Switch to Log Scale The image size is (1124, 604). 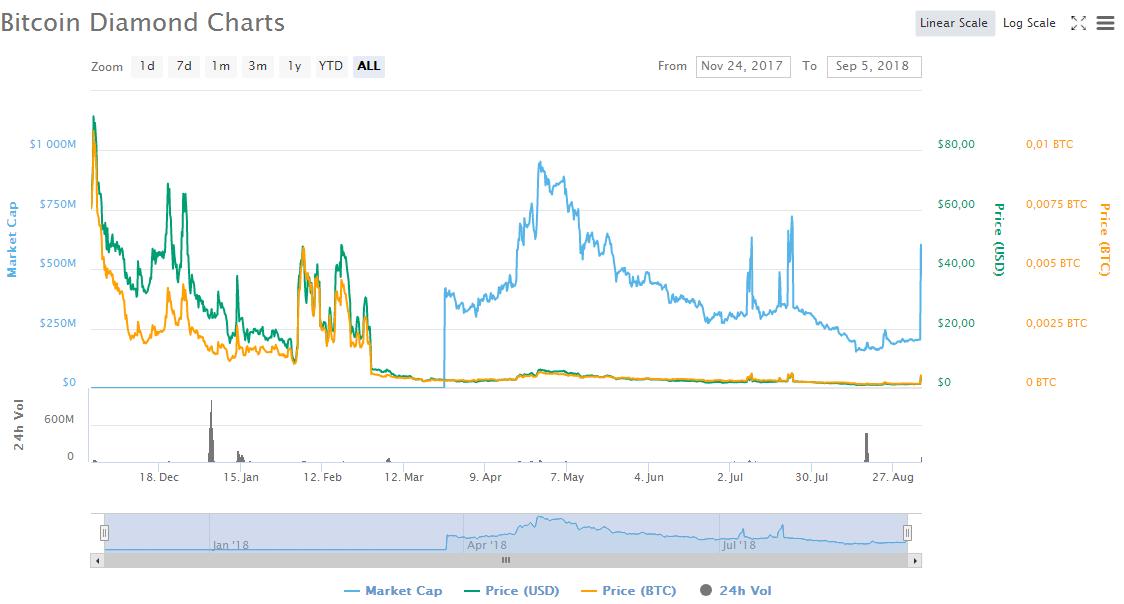point(1029,23)
